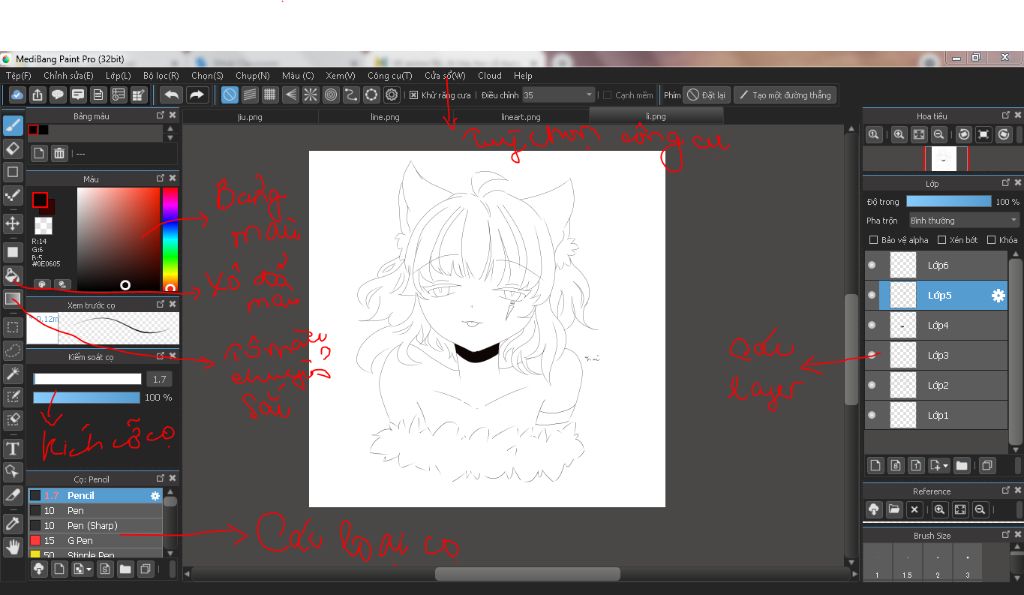
Task: Adjust the Độ trong opacity slider
Action: point(948,202)
